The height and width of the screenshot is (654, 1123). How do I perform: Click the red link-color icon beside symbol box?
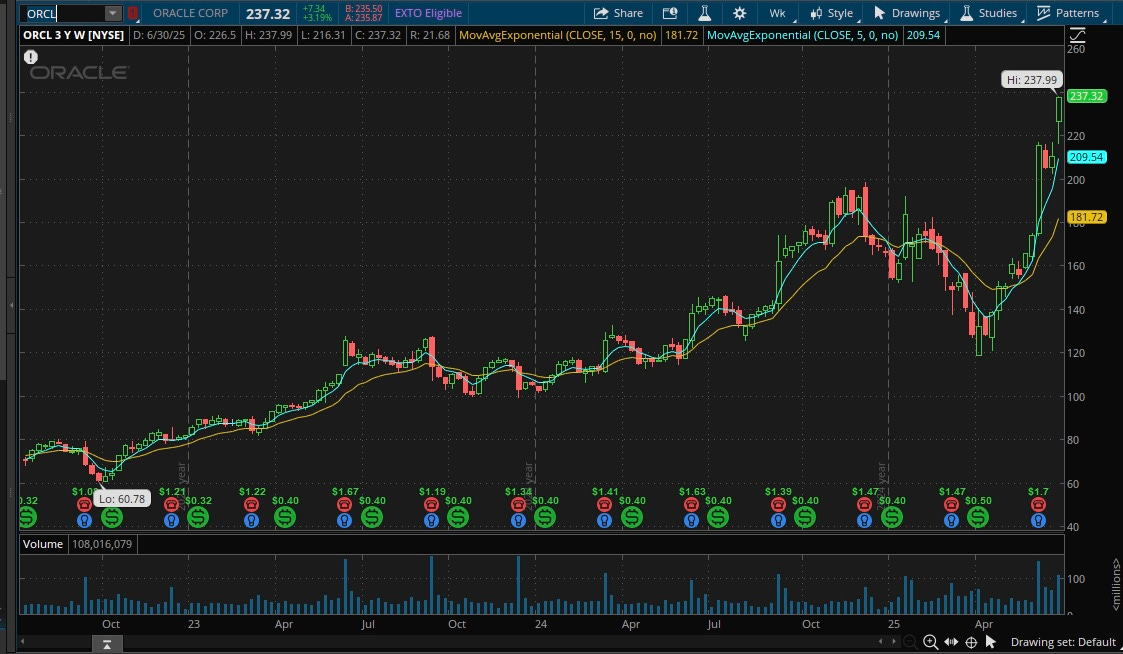132,13
